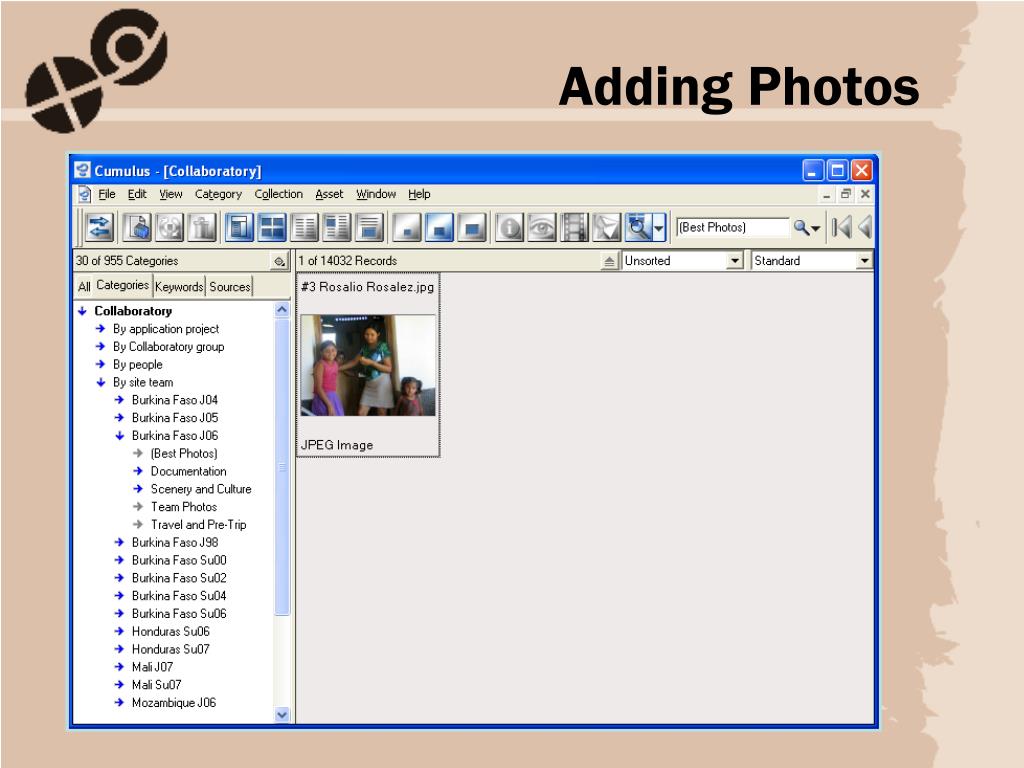
Task: Select the Team Photos category
Action: 184,507
